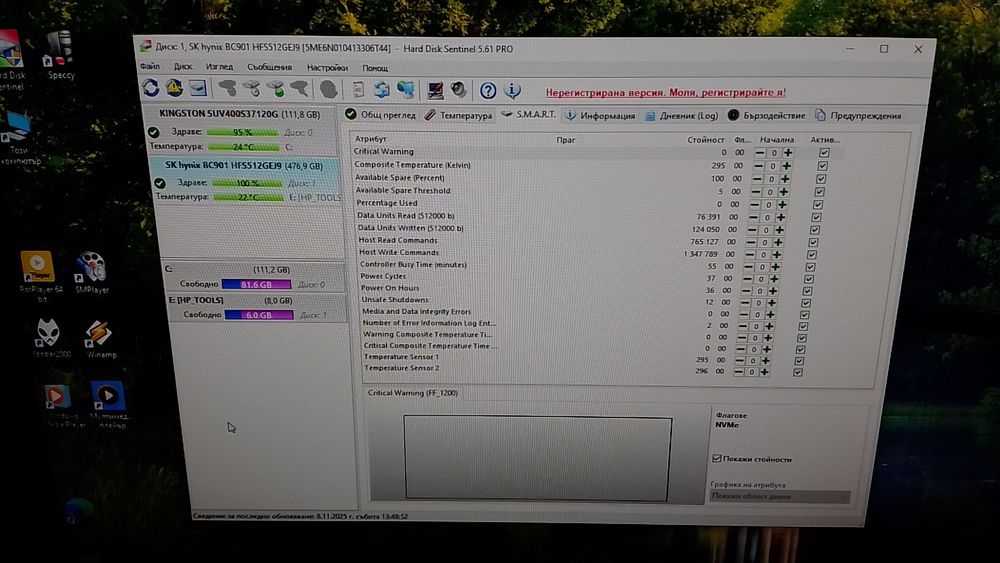Image resolution: width=1000 pixels, height=563 pixels.
Task: Click the hard disk picture toolbar icon
Action: click(198, 88)
